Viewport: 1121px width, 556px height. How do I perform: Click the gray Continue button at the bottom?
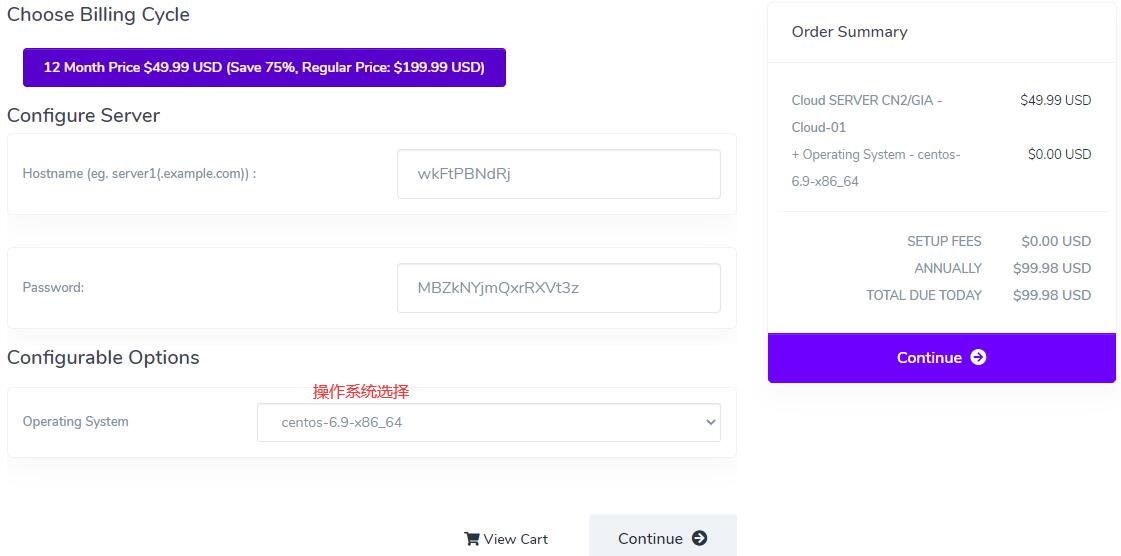663,536
